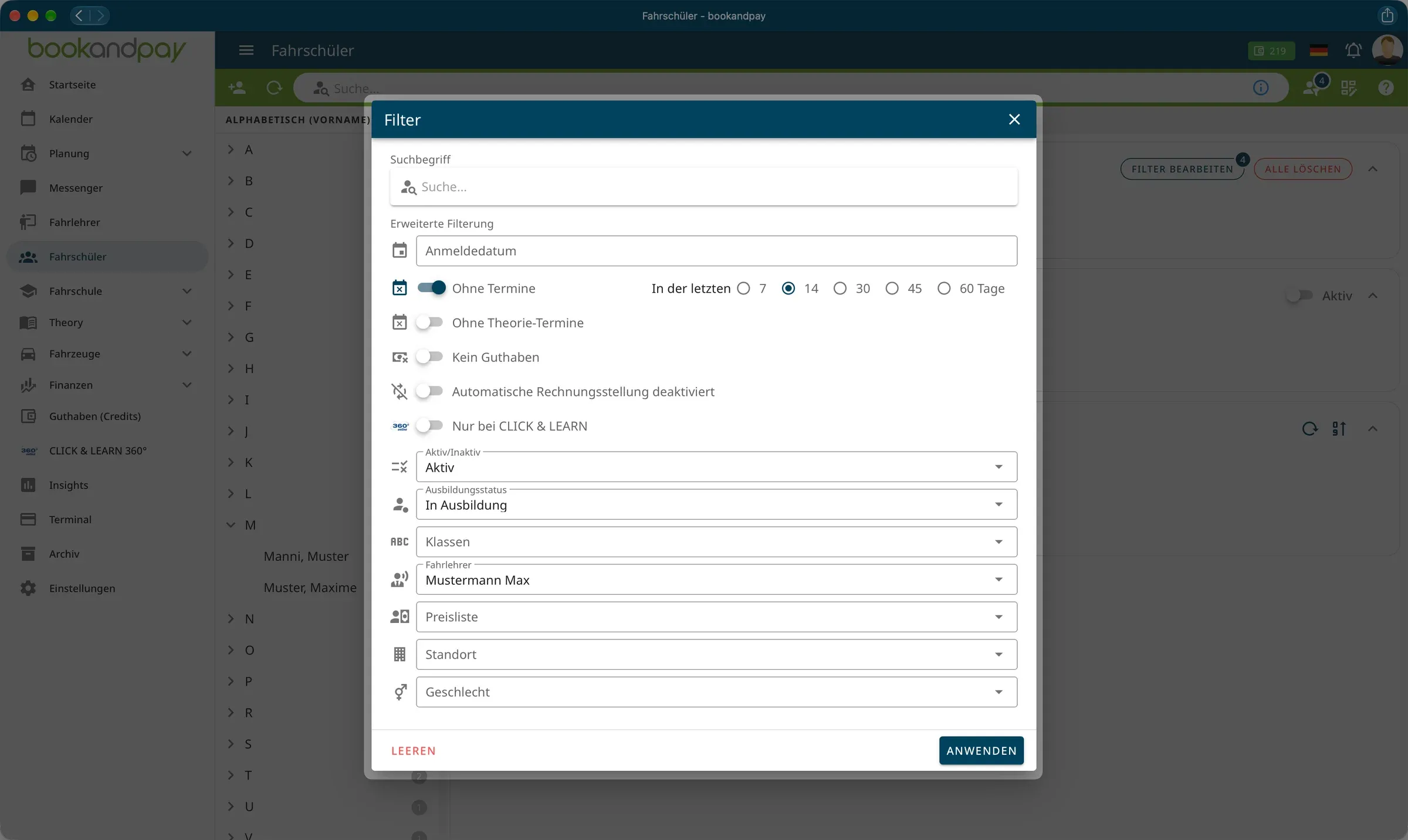Open the Klassen dropdown

click(x=716, y=542)
